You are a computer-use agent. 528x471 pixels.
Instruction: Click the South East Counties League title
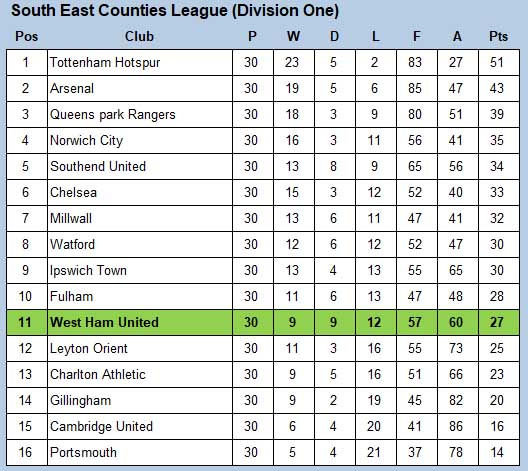175,10
